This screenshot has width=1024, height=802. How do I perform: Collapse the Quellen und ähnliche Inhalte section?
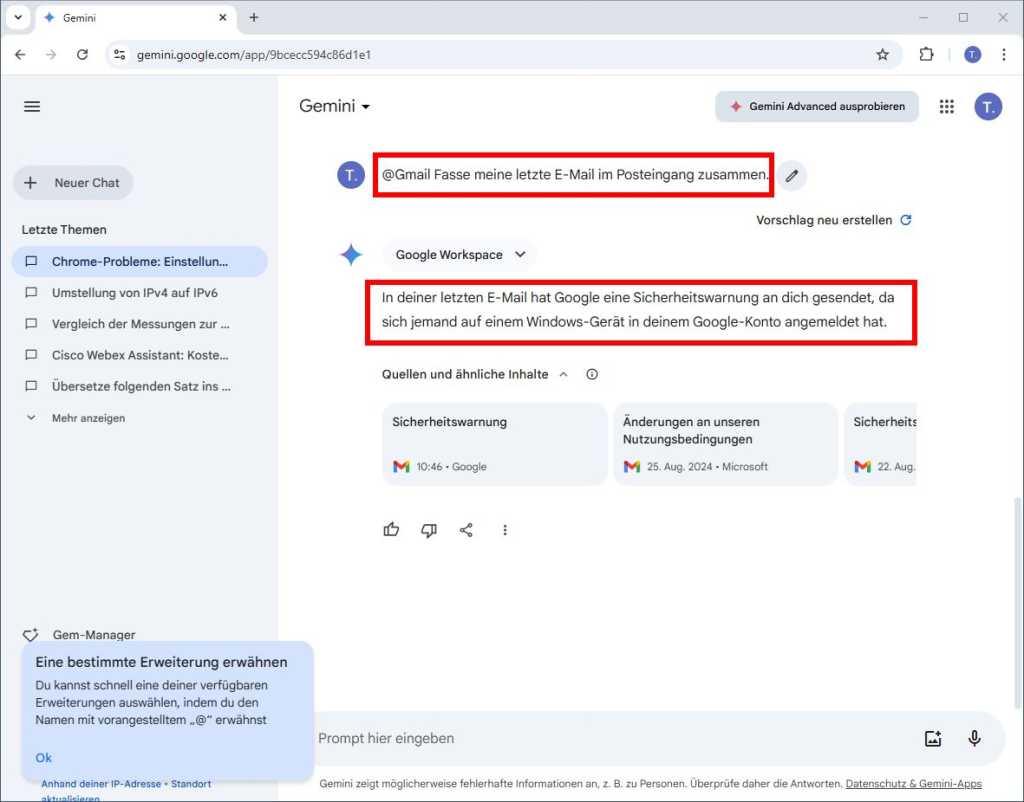563,374
